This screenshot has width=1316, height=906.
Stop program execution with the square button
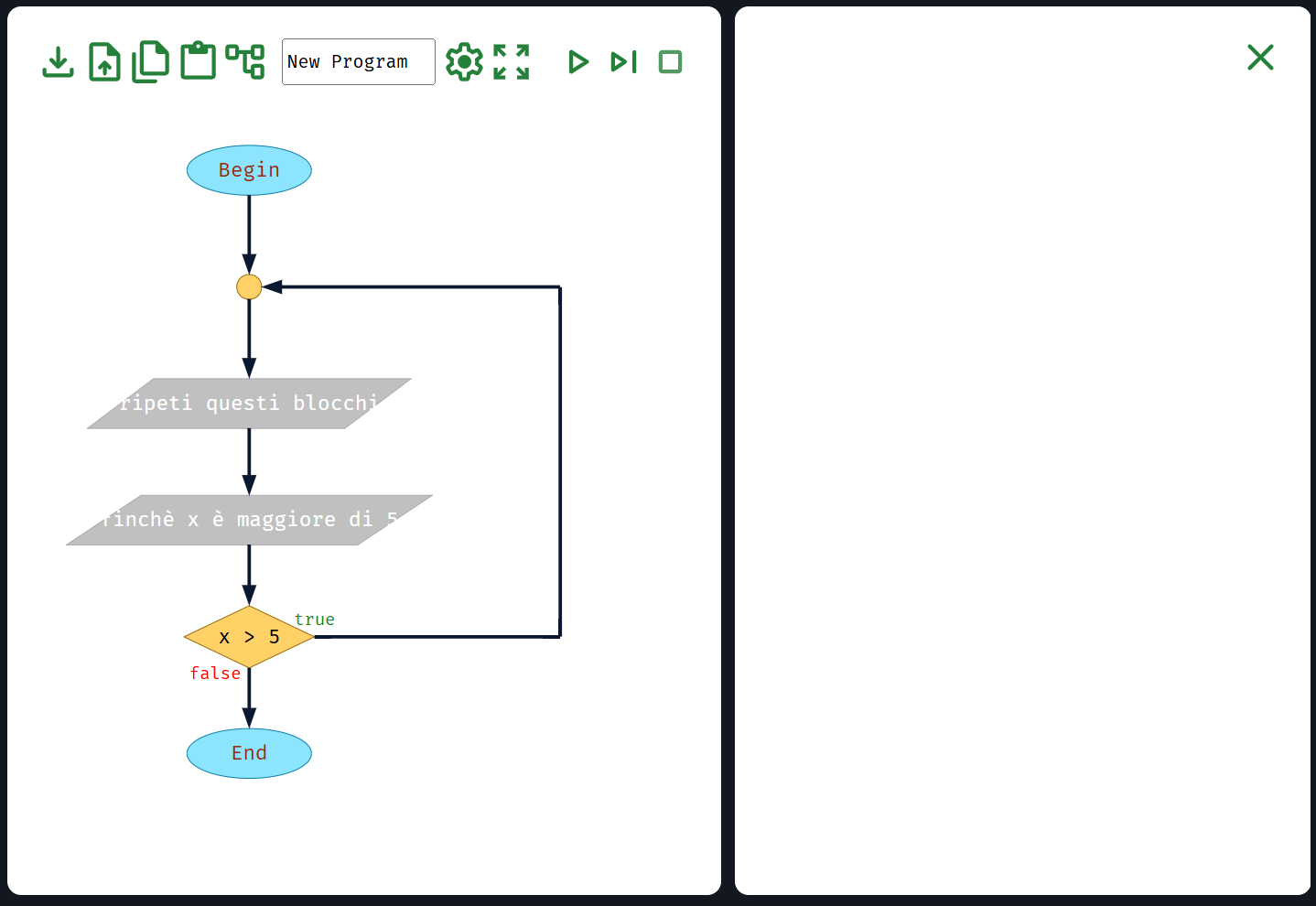(671, 62)
